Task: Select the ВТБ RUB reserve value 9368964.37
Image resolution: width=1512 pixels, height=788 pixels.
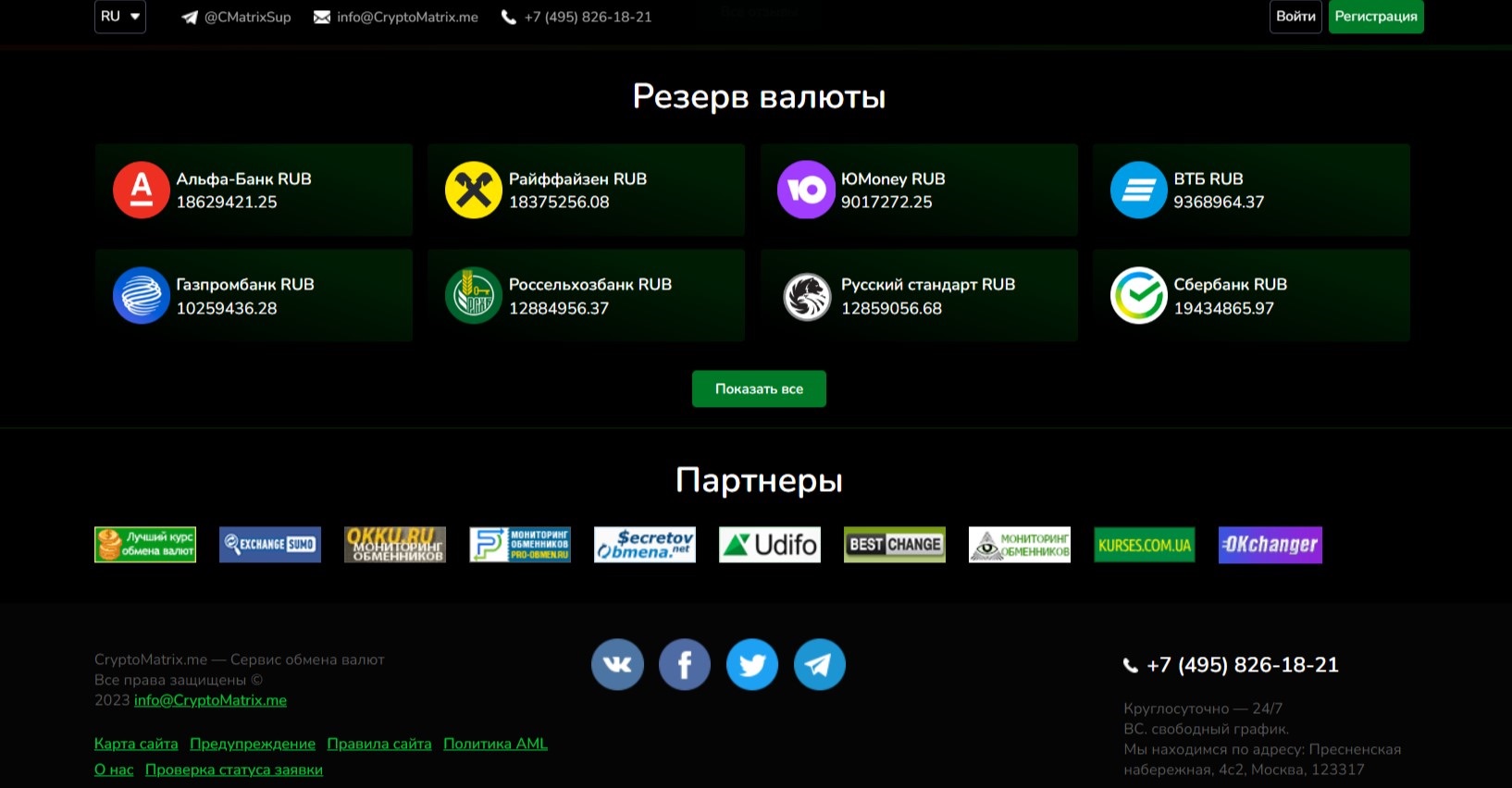Action: 1219,203
